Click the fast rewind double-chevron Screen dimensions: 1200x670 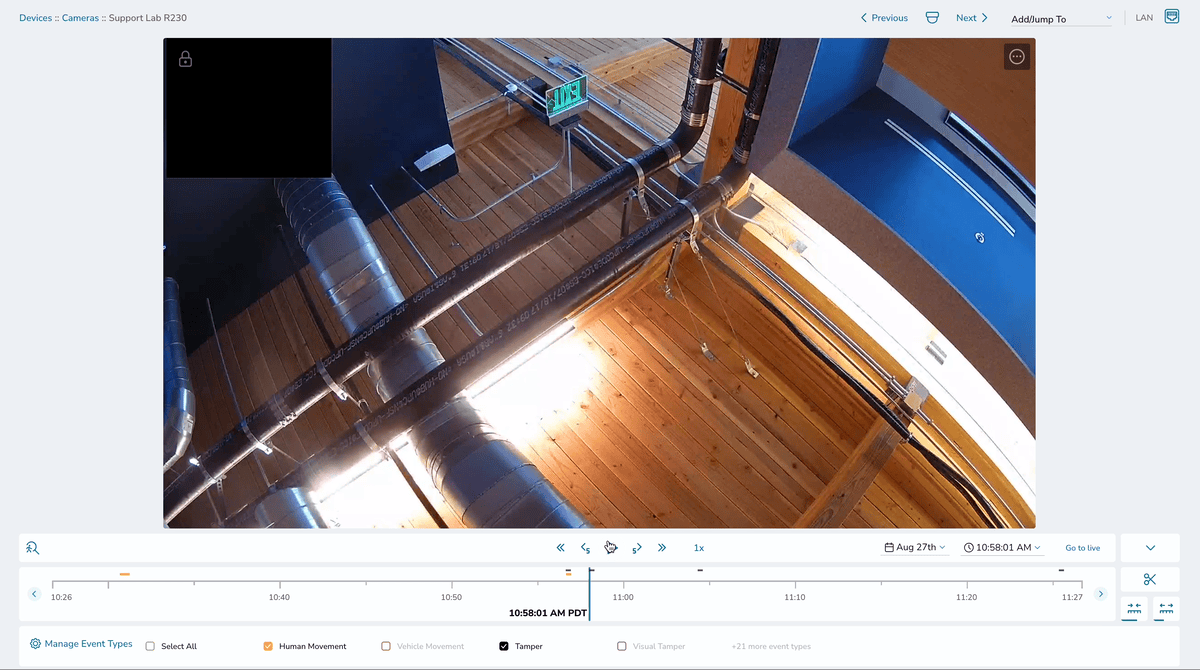[x=560, y=548]
